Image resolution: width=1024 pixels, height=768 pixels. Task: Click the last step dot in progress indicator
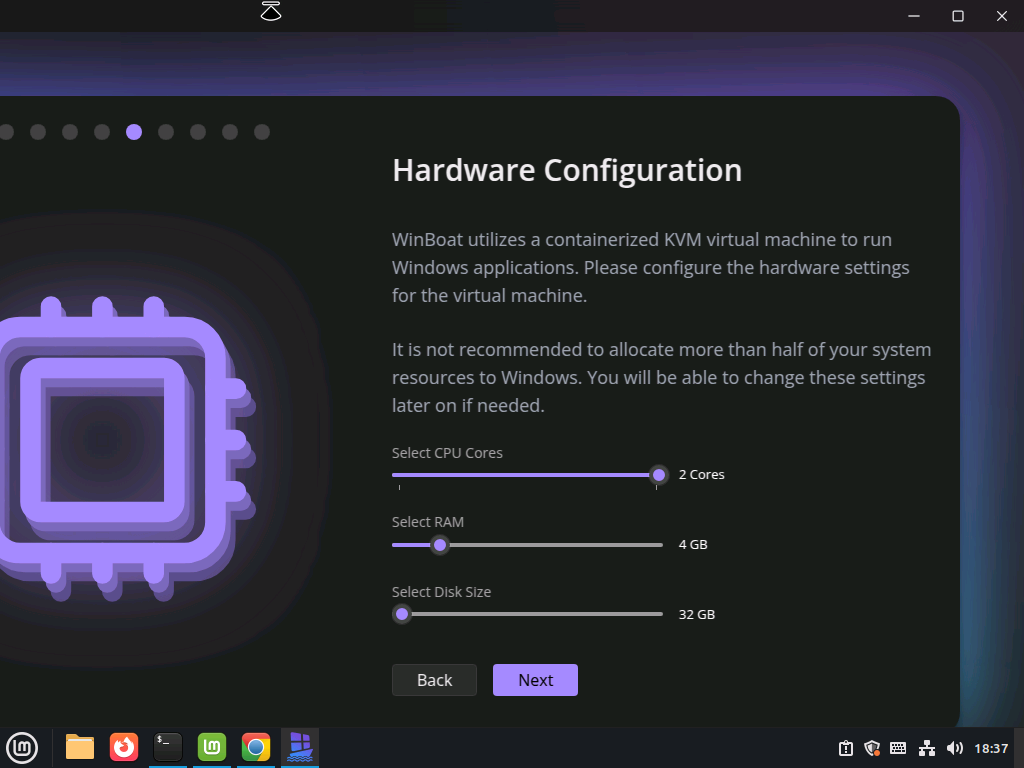[262, 132]
